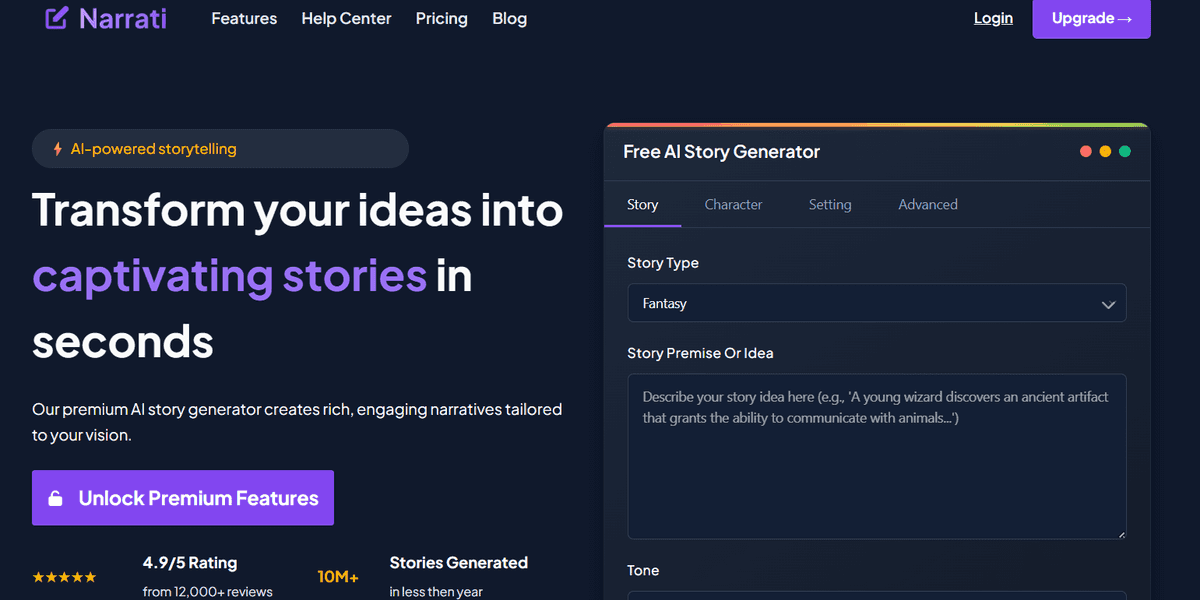Click the Narrati logo icon

[55, 17]
